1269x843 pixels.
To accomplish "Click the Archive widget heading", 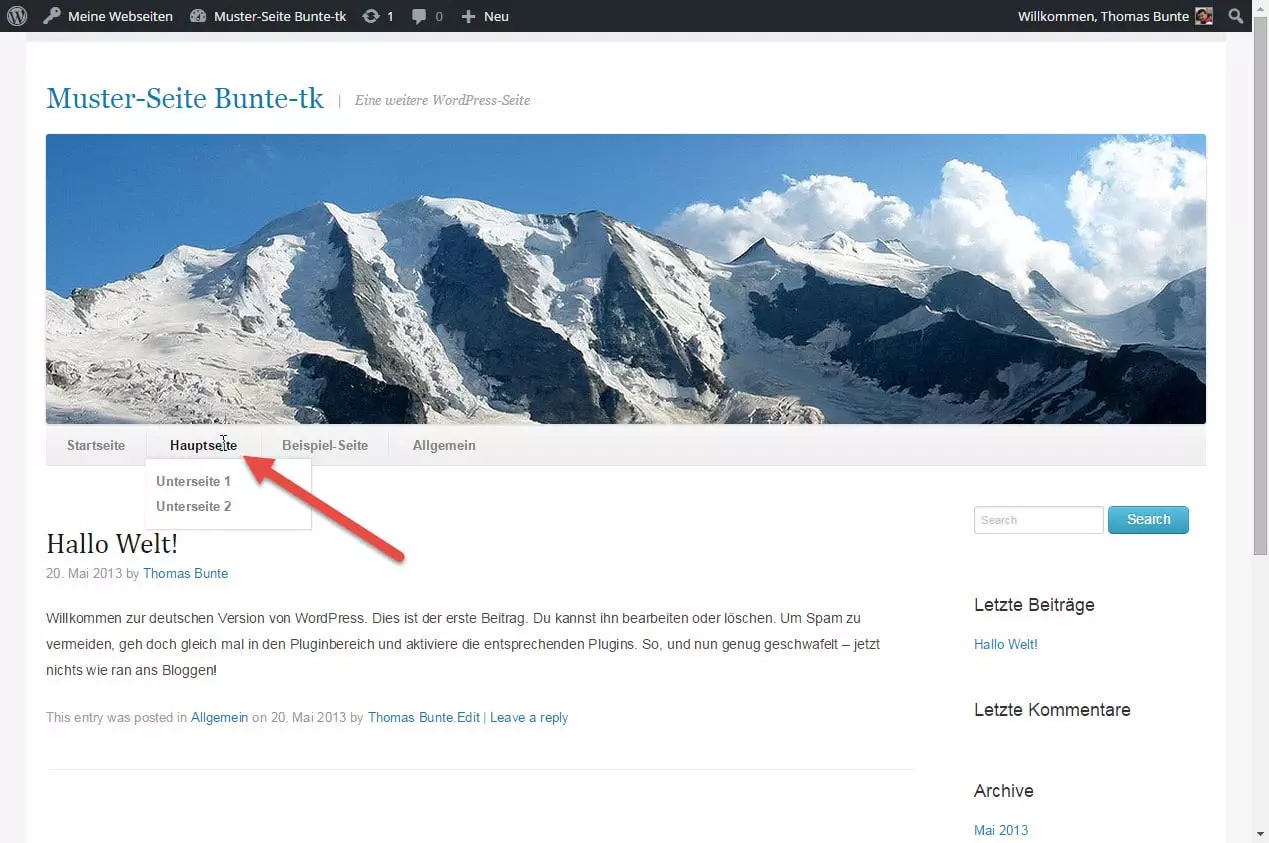I will point(1004,791).
